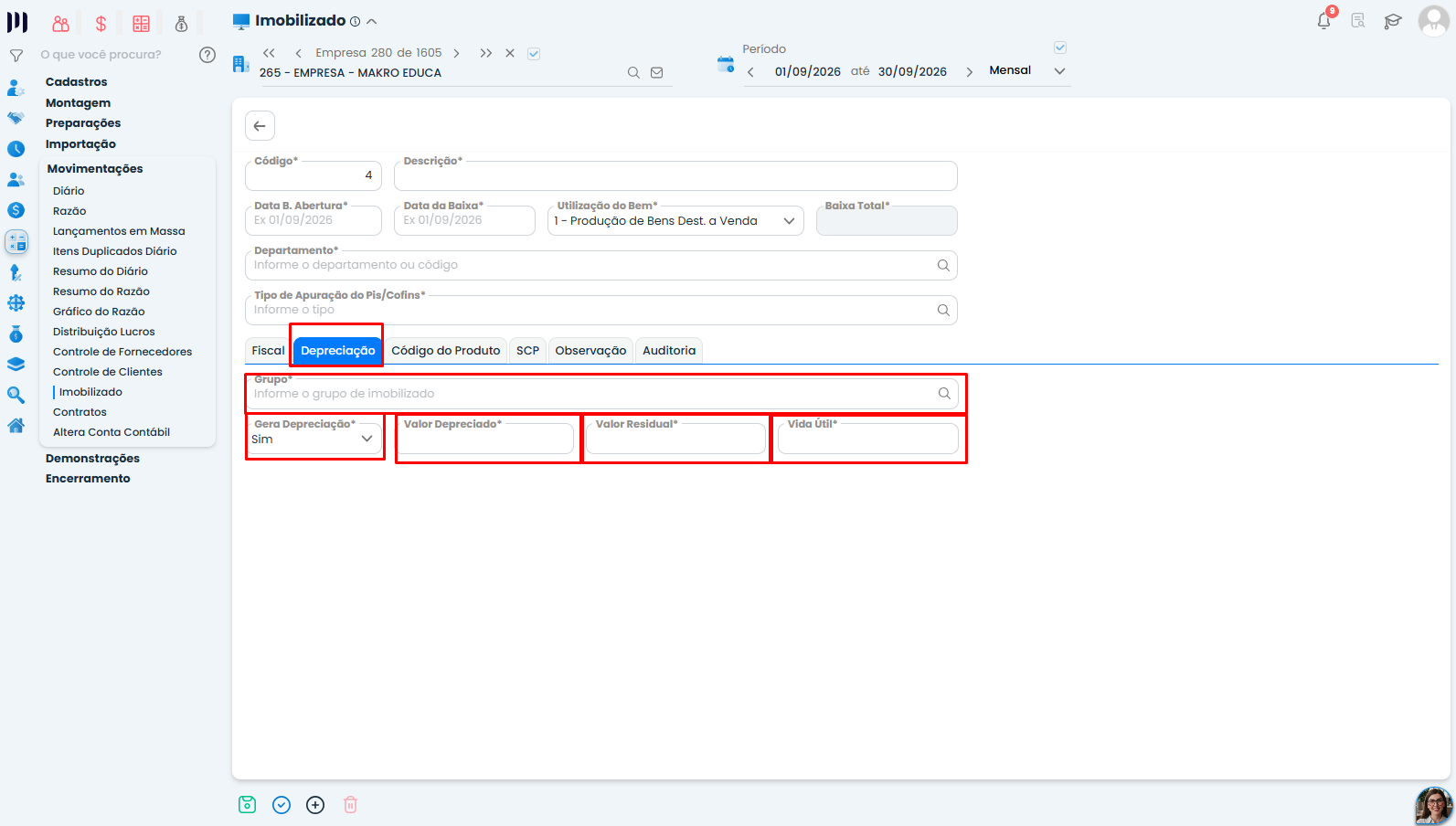1456x826 pixels.
Task: Open the user profile avatar
Action: (1433, 20)
